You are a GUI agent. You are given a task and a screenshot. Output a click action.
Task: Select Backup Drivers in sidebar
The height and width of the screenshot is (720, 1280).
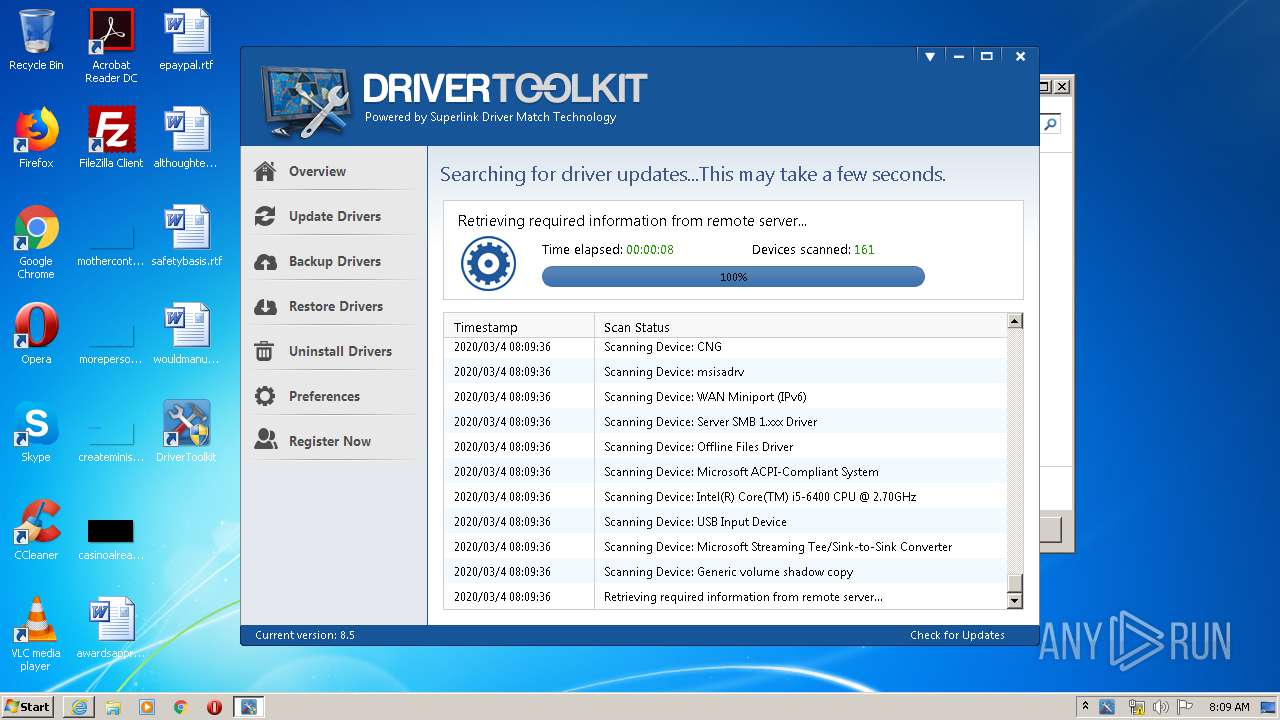(334, 261)
